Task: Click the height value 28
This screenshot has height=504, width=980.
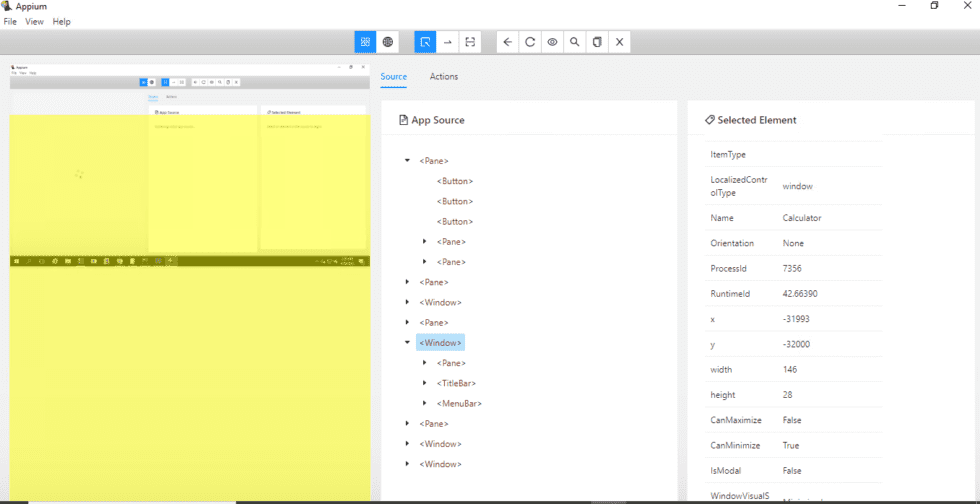Action: (x=788, y=395)
